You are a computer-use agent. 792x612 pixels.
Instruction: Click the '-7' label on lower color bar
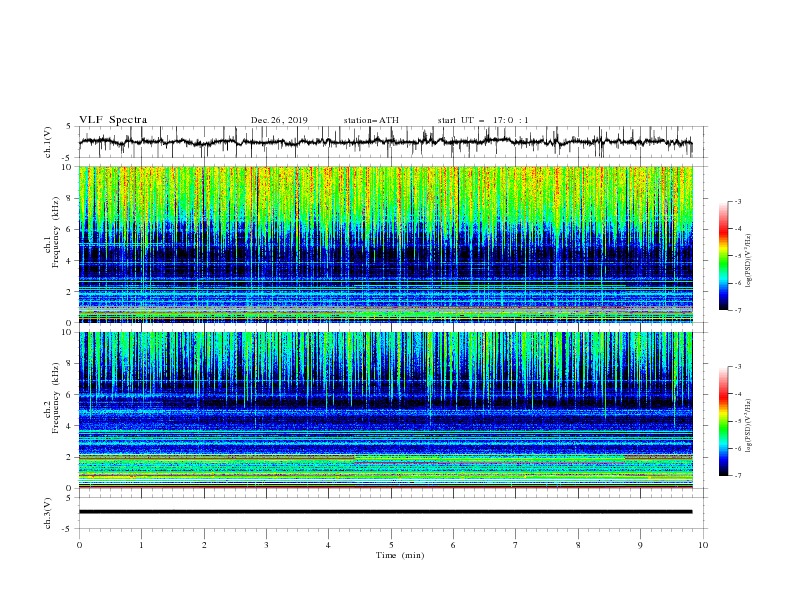pyautogui.click(x=737, y=475)
